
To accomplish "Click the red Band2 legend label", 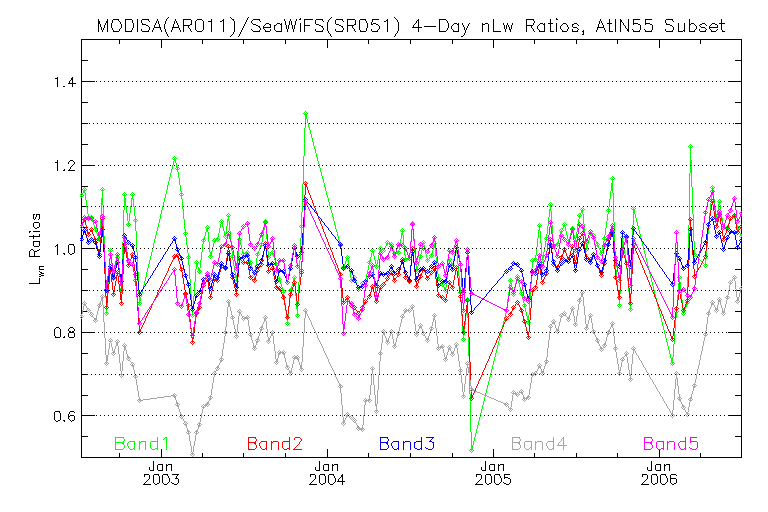I will (x=275, y=444).
